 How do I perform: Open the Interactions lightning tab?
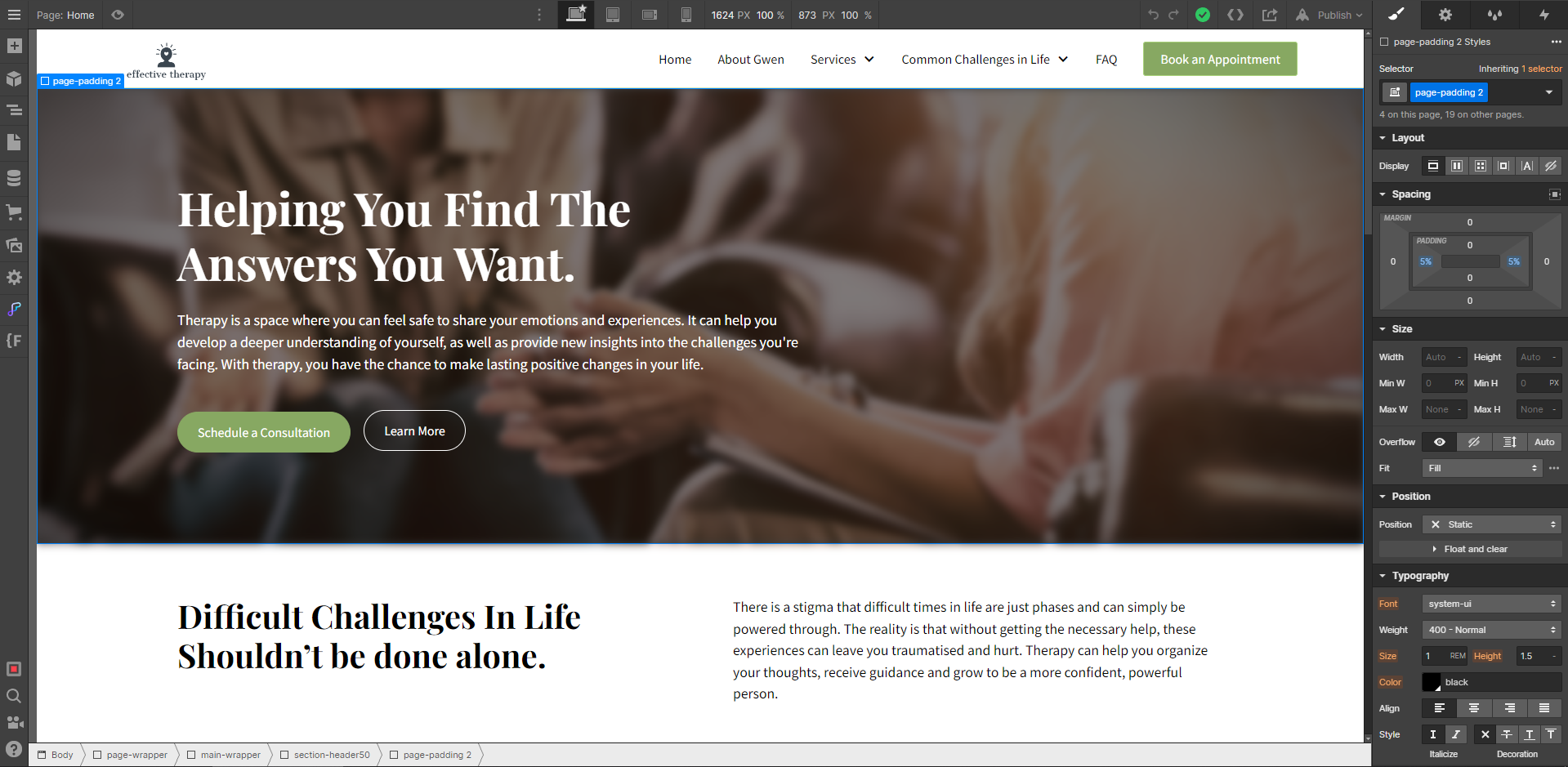click(1543, 14)
